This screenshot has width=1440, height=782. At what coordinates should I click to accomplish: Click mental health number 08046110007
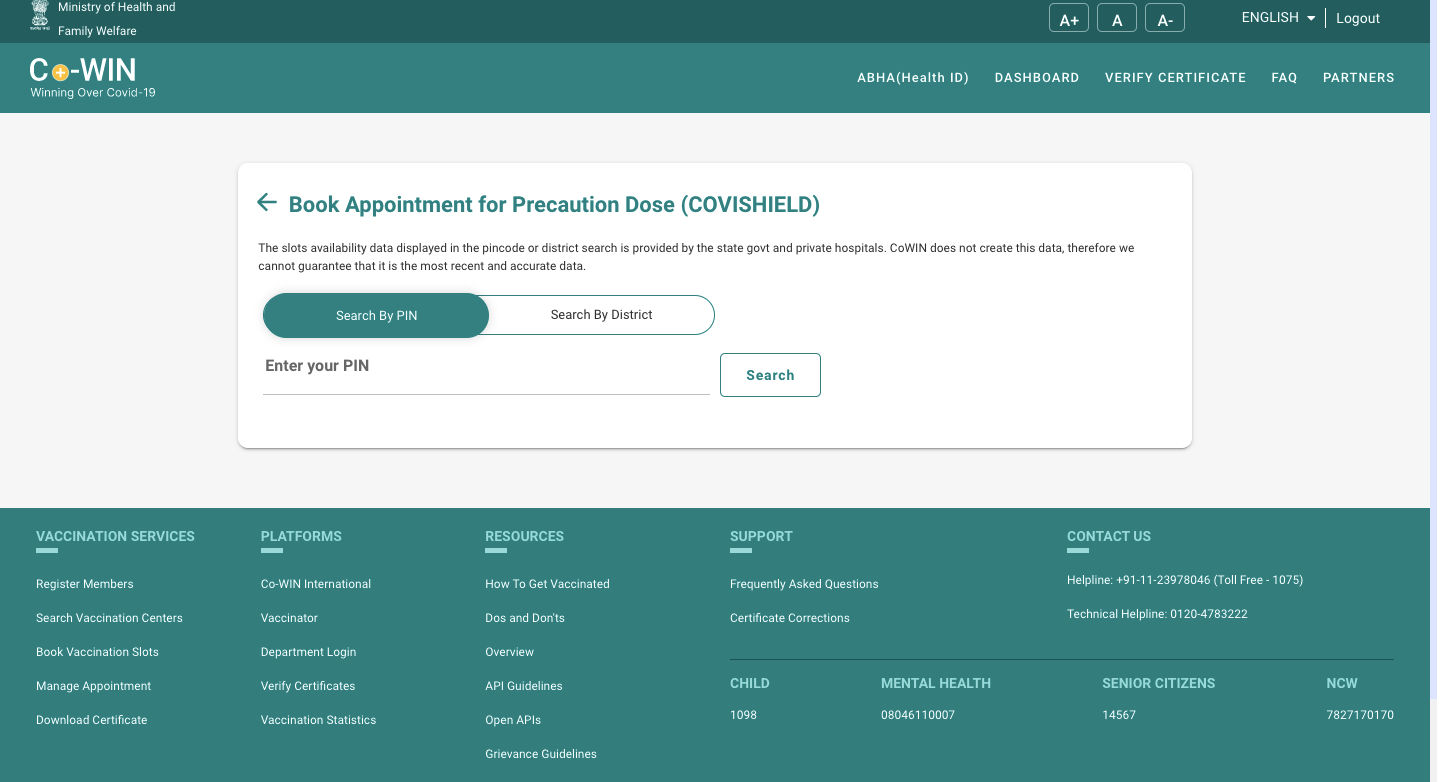click(918, 715)
